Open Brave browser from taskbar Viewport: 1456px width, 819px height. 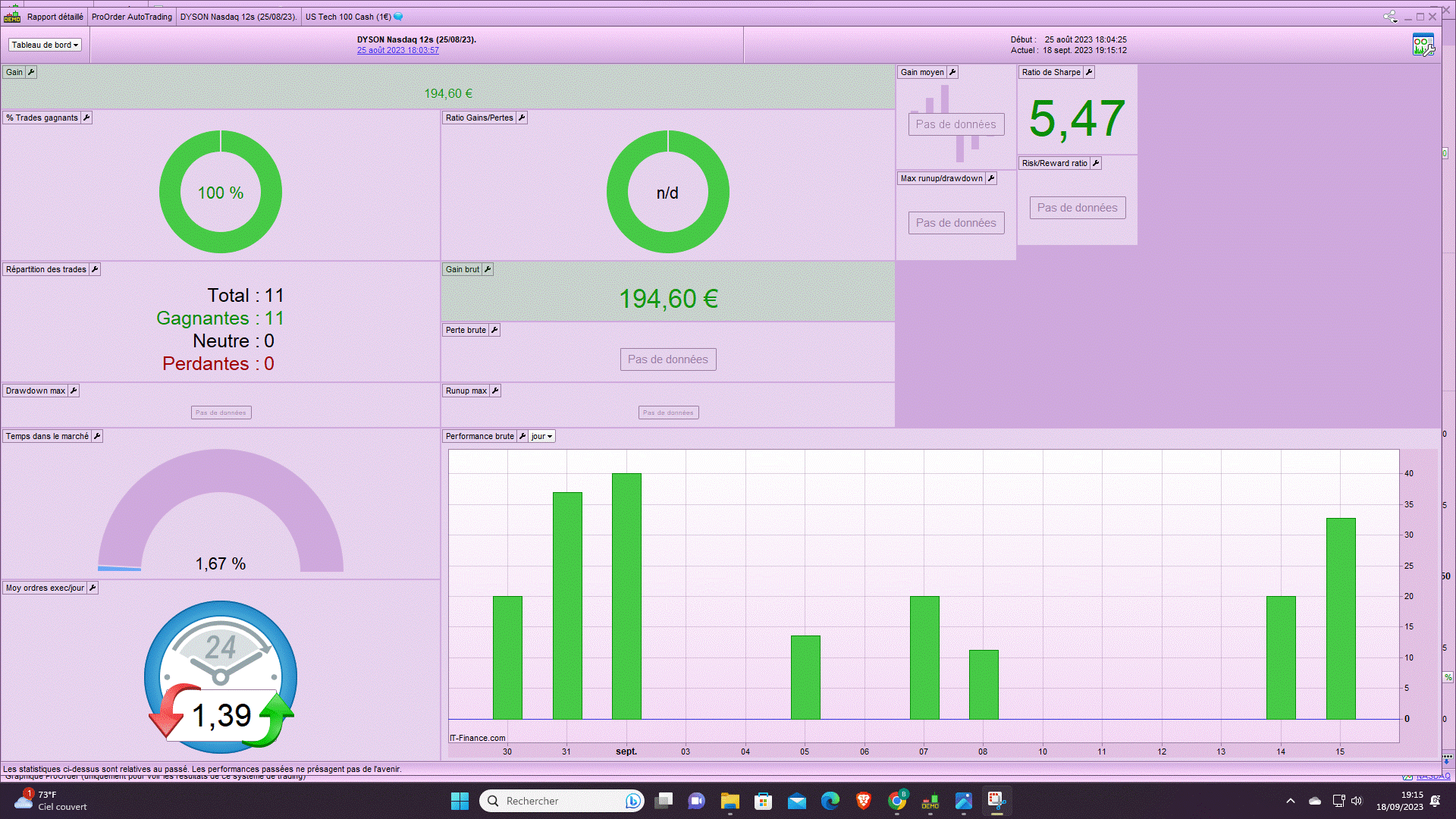pos(863,801)
